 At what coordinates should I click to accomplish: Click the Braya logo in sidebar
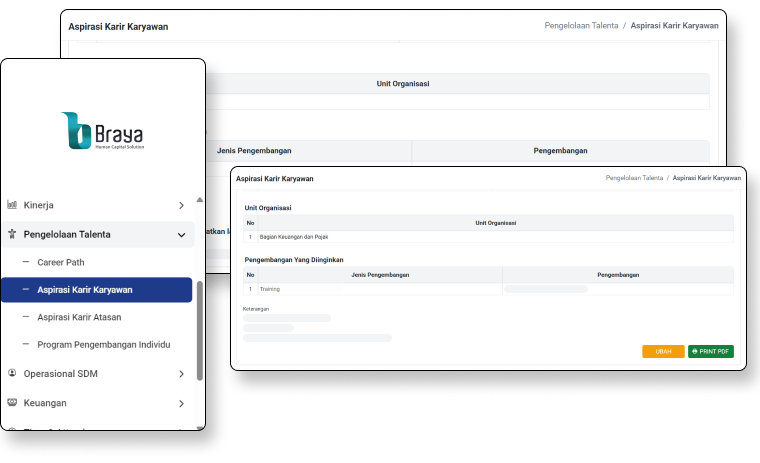tap(103, 131)
